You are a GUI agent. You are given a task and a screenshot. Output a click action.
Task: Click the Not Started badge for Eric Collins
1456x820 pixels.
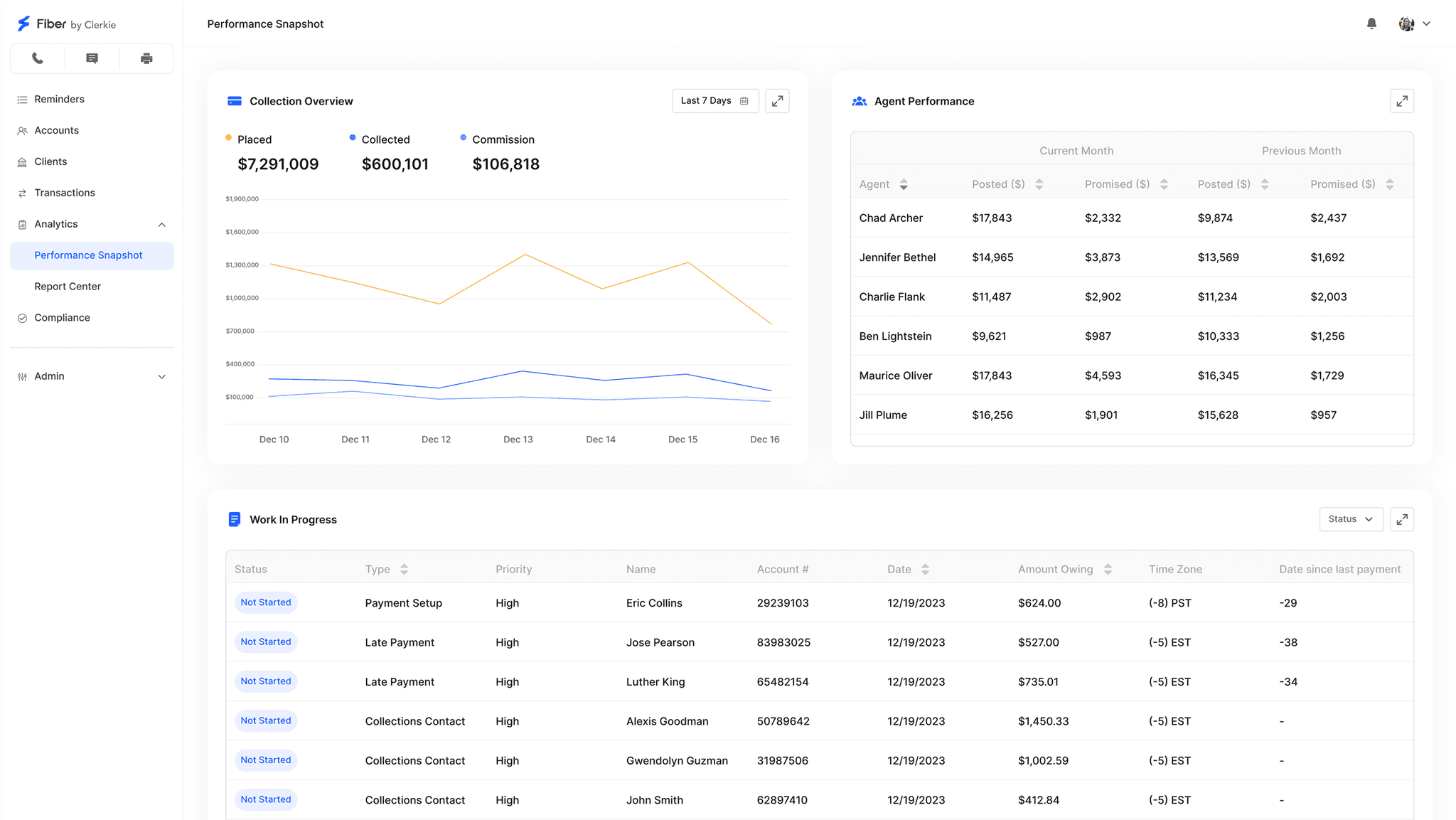coord(266,602)
